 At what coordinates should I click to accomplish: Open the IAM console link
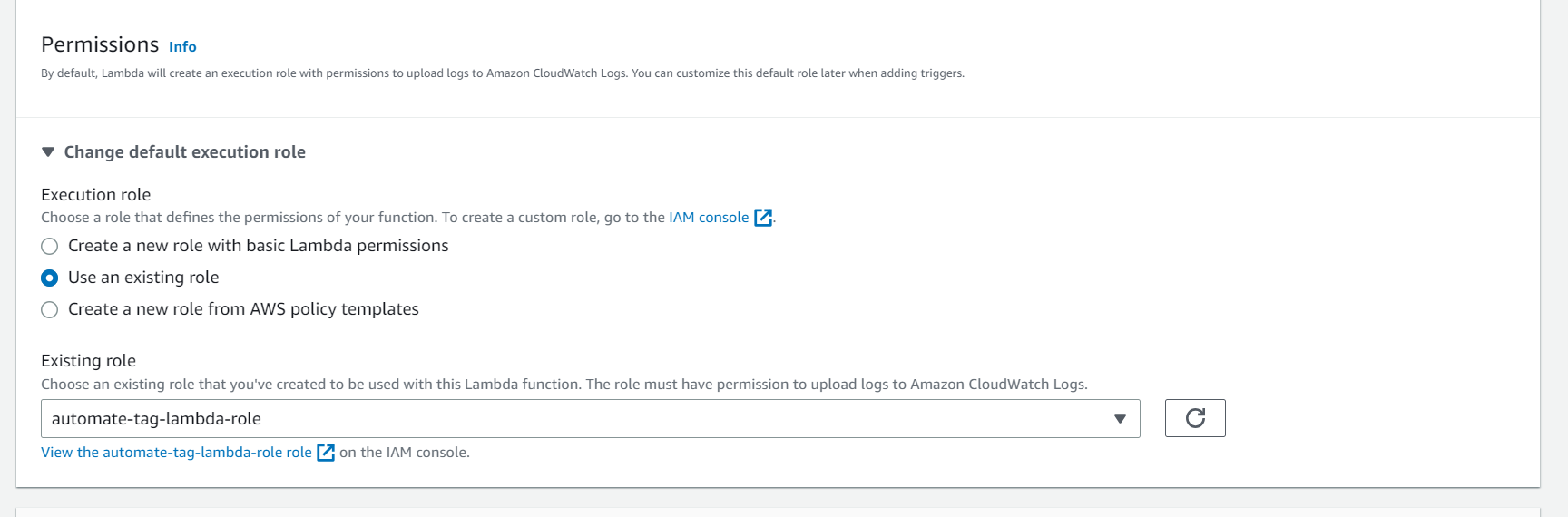click(709, 218)
